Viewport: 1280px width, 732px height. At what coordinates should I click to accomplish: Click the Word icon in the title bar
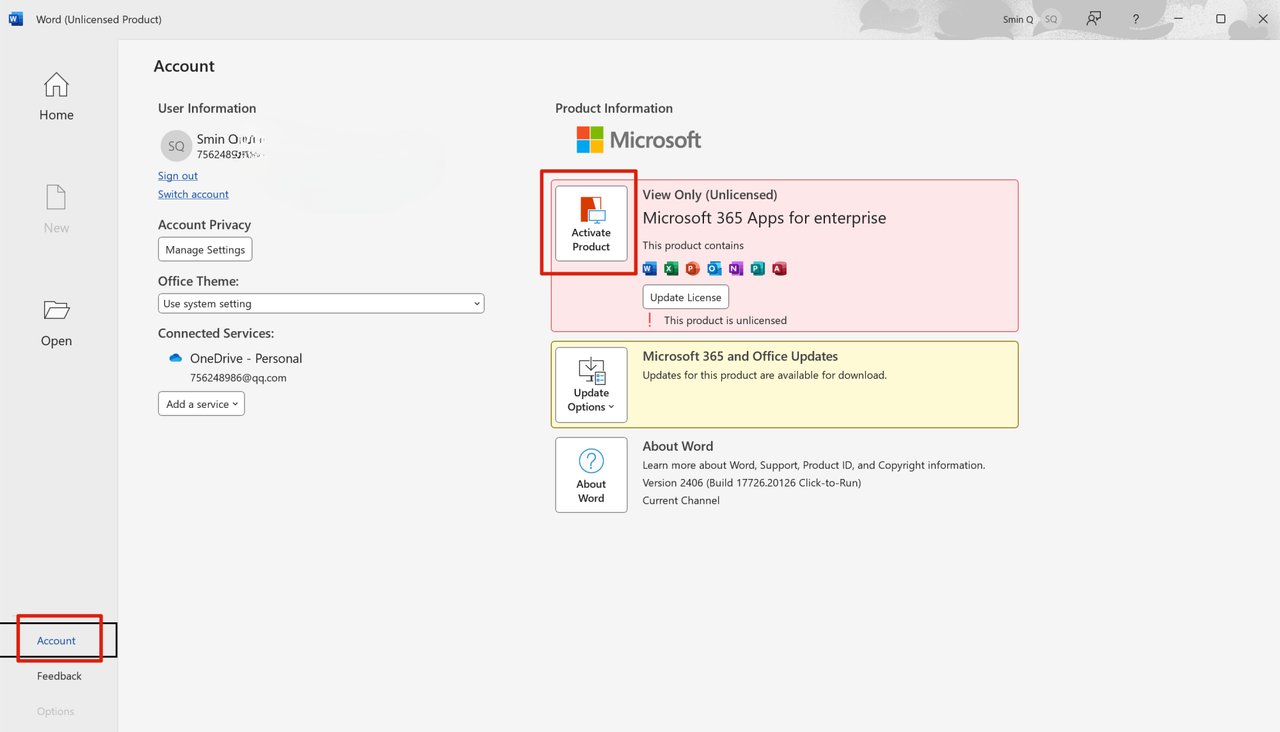(x=15, y=18)
